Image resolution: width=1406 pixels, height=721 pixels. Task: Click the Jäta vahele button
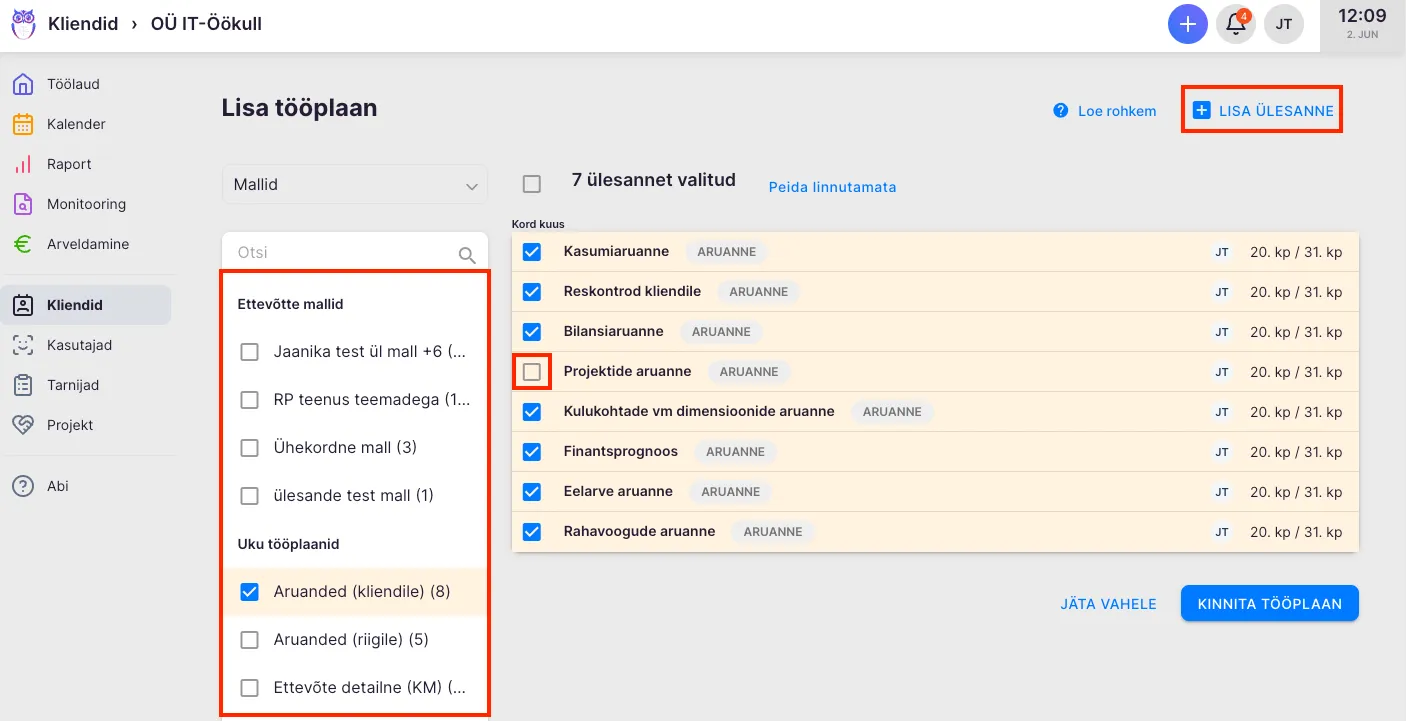click(x=1108, y=604)
